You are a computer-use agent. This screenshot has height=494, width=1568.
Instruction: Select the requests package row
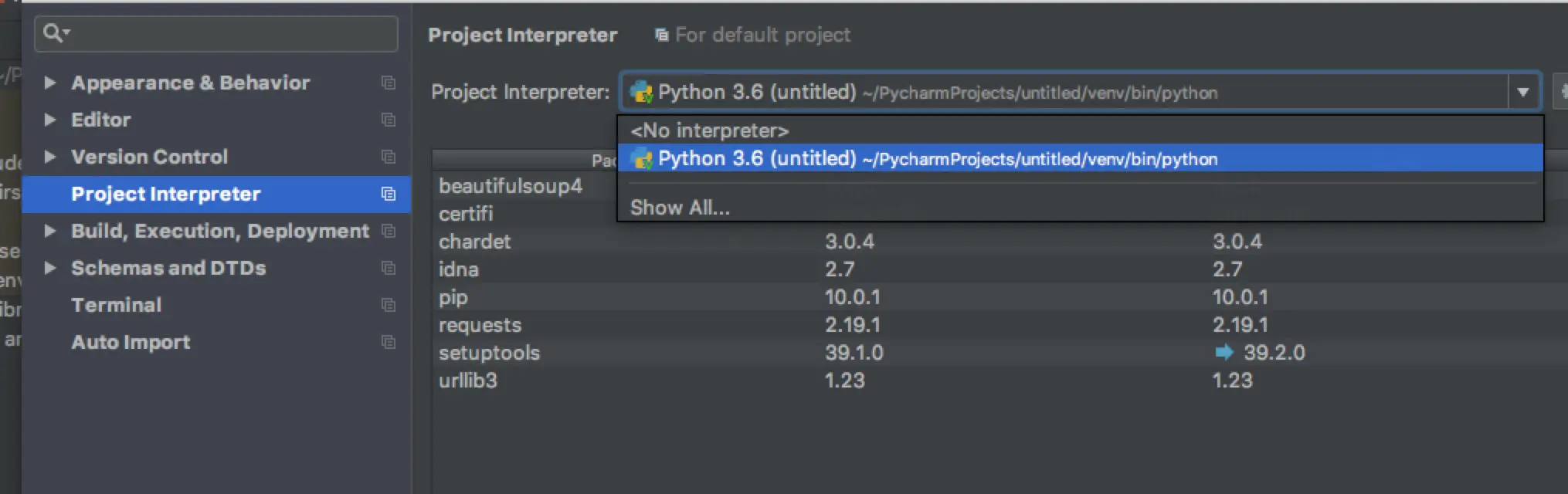click(x=480, y=325)
